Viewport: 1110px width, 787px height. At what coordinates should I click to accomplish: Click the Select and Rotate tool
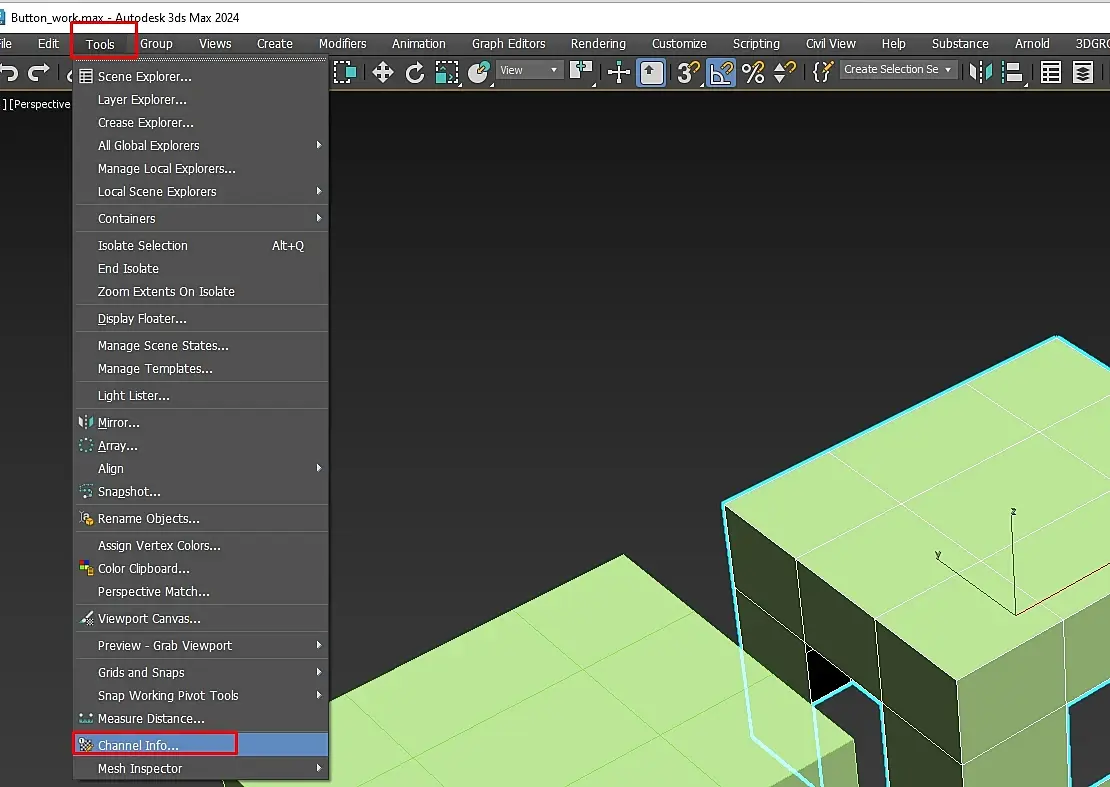pos(415,72)
